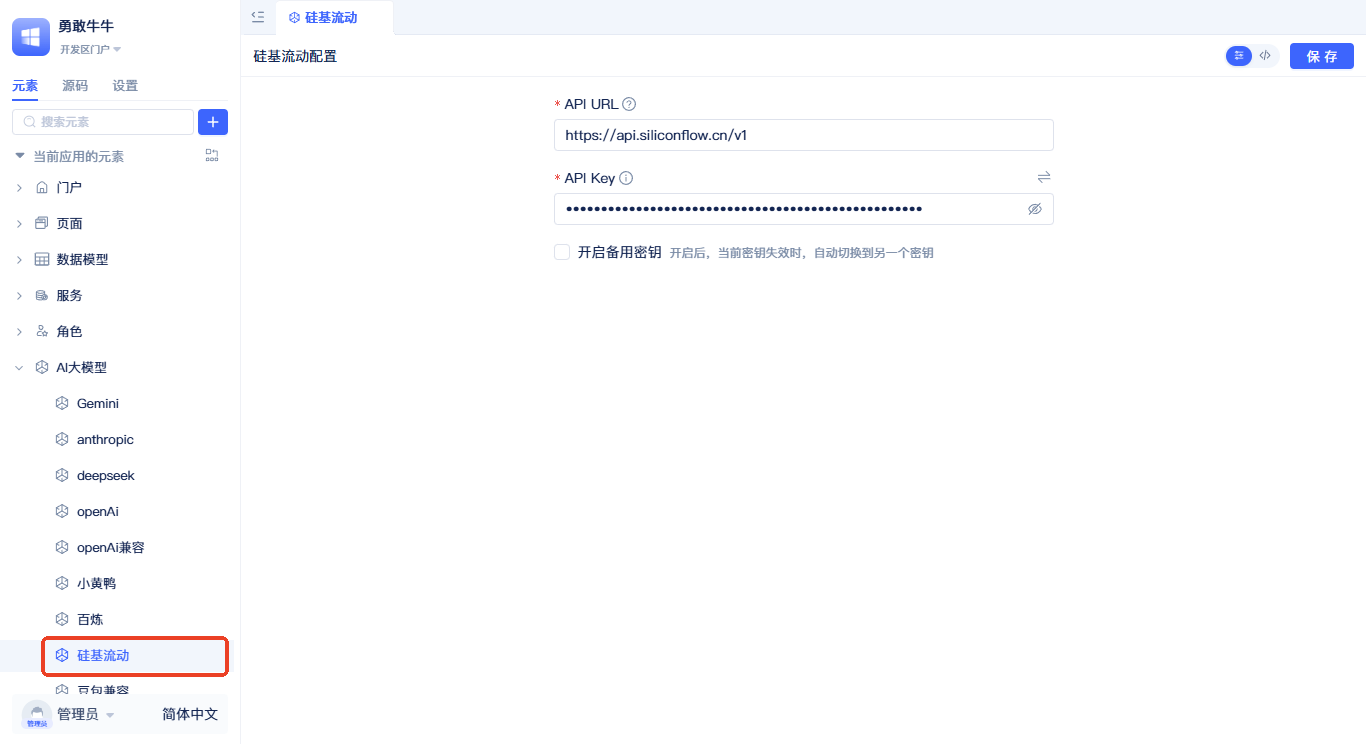Click the cube icon beside Gemini

(x=62, y=403)
